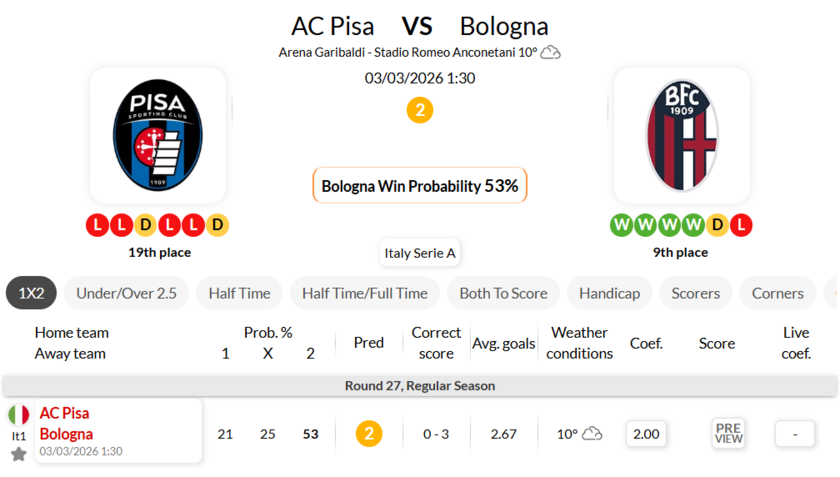Switch to the Under/Over 2.5 tab

pyautogui.click(x=126, y=293)
